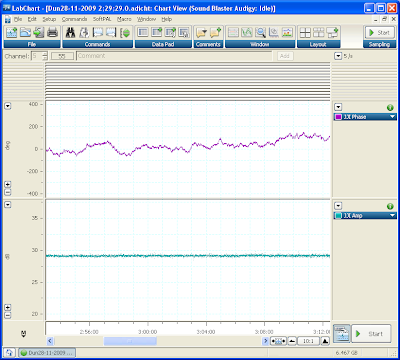Toggle the scroll/review mode button beside Start
This screenshot has width=400, height=360.
[342, 333]
